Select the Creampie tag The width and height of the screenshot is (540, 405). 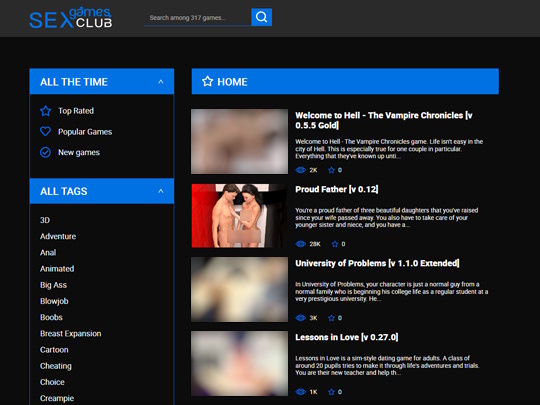point(57,398)
